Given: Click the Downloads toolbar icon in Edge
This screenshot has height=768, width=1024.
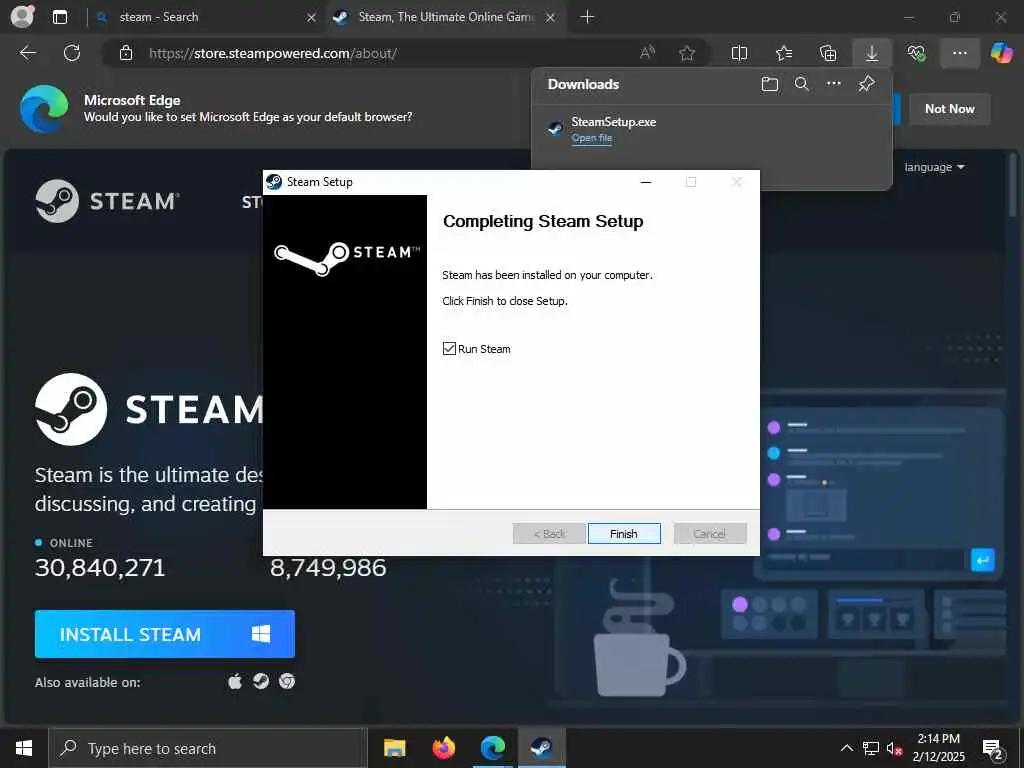Looking at the screenshot, I should tap(872, 53).
